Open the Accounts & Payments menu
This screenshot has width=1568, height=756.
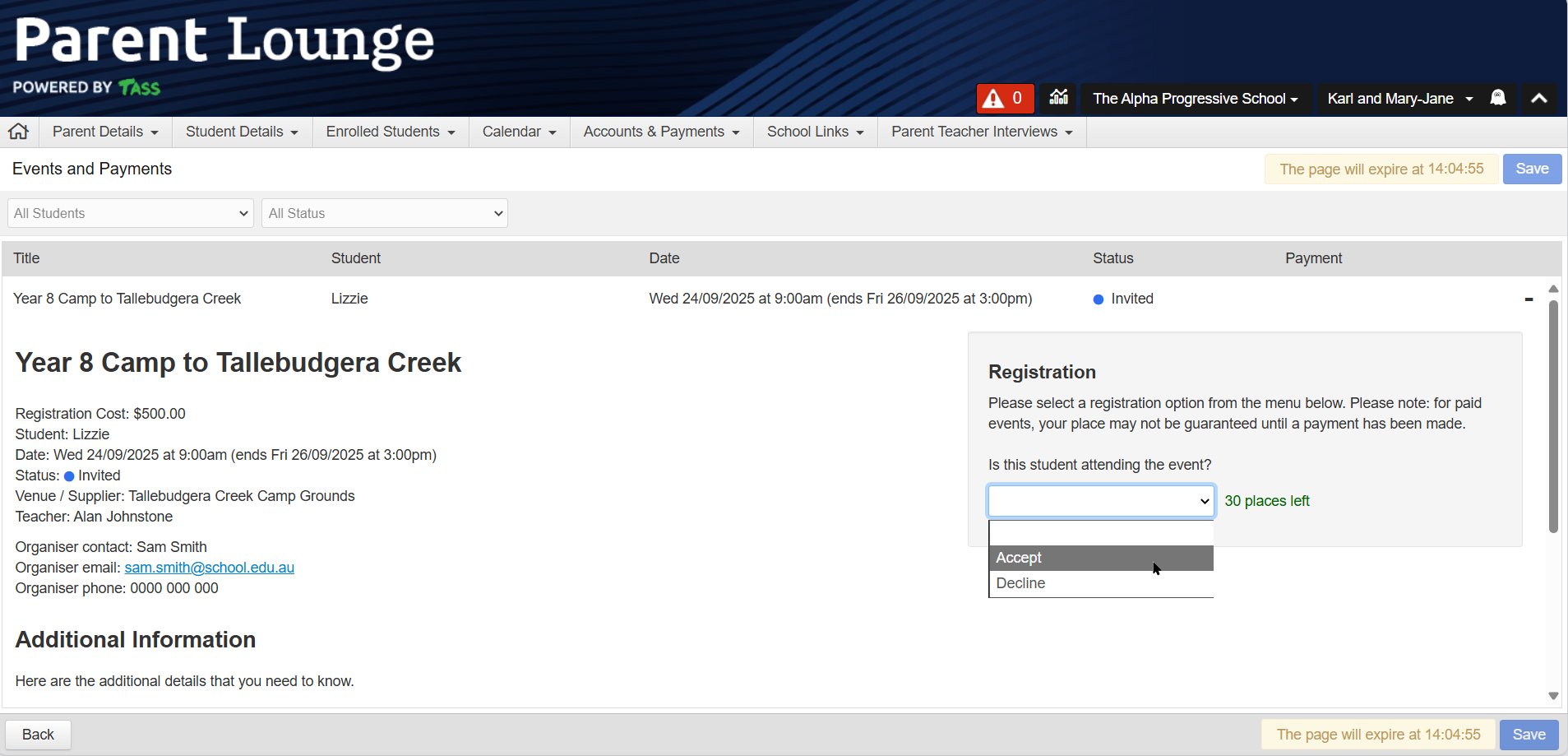tap(661, 132)
